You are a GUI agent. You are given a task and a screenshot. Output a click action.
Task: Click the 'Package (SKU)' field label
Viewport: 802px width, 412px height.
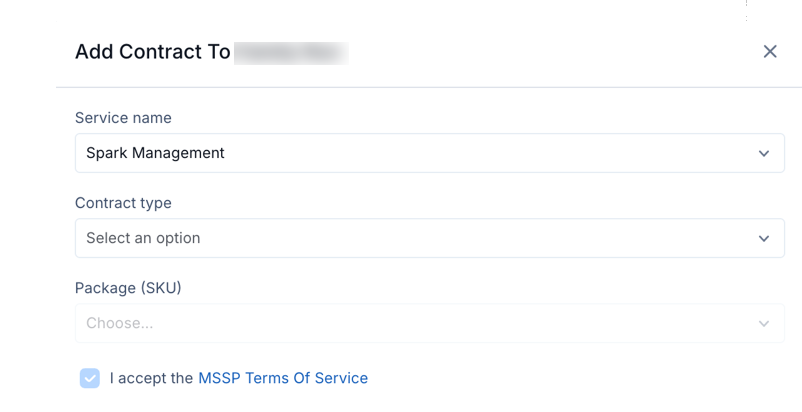point(128,288)
